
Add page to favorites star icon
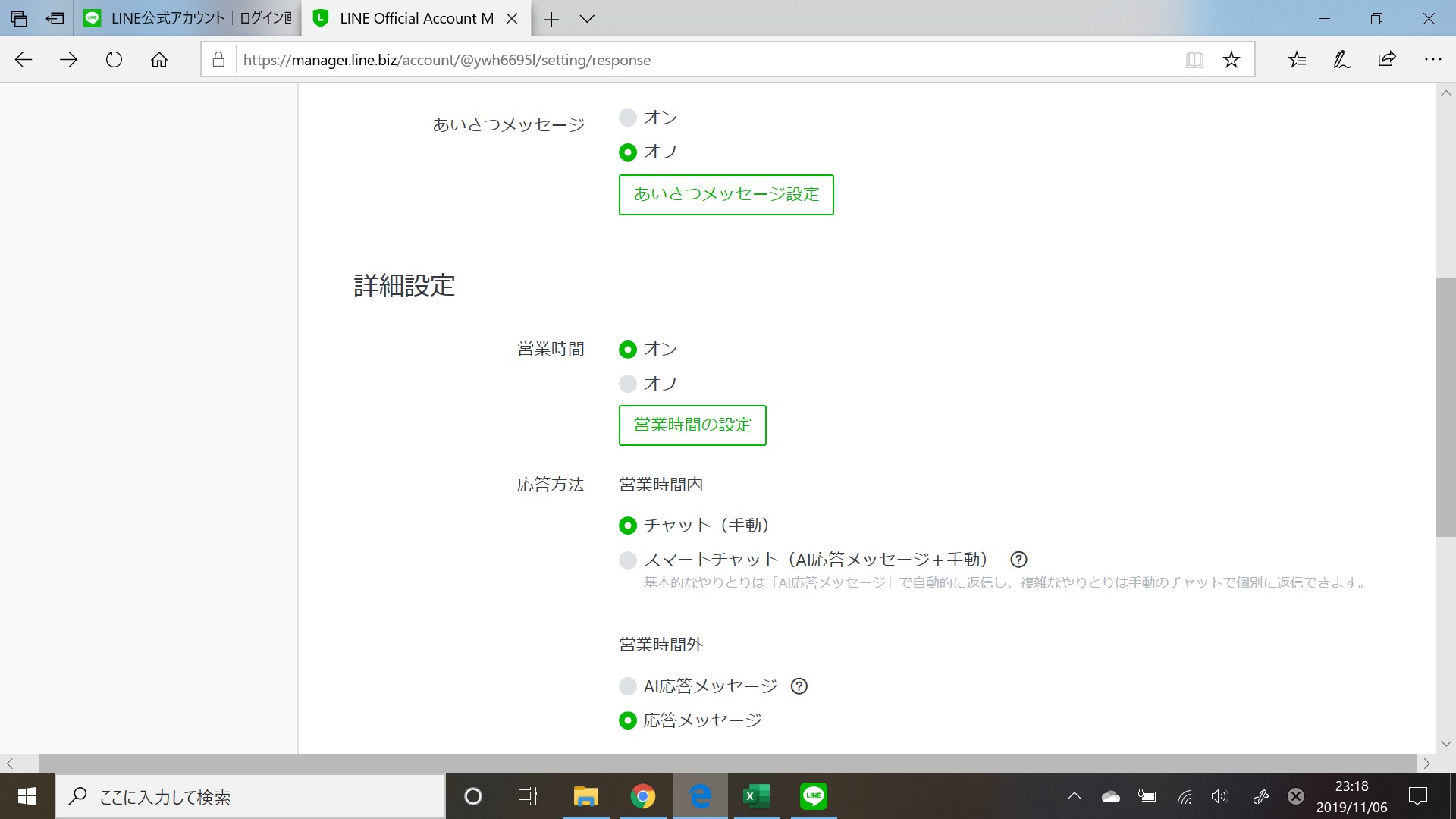click(1232, 59)
